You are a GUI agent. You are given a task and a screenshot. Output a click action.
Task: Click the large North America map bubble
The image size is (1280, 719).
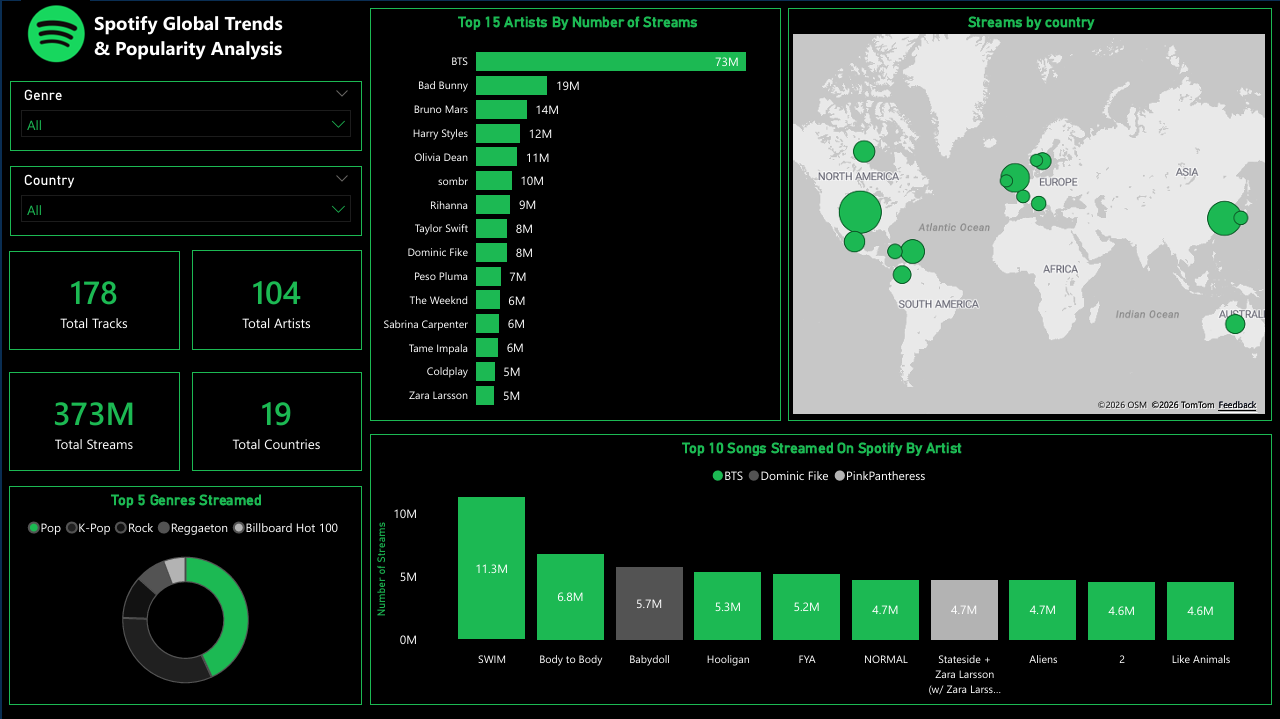coord(860,212)
